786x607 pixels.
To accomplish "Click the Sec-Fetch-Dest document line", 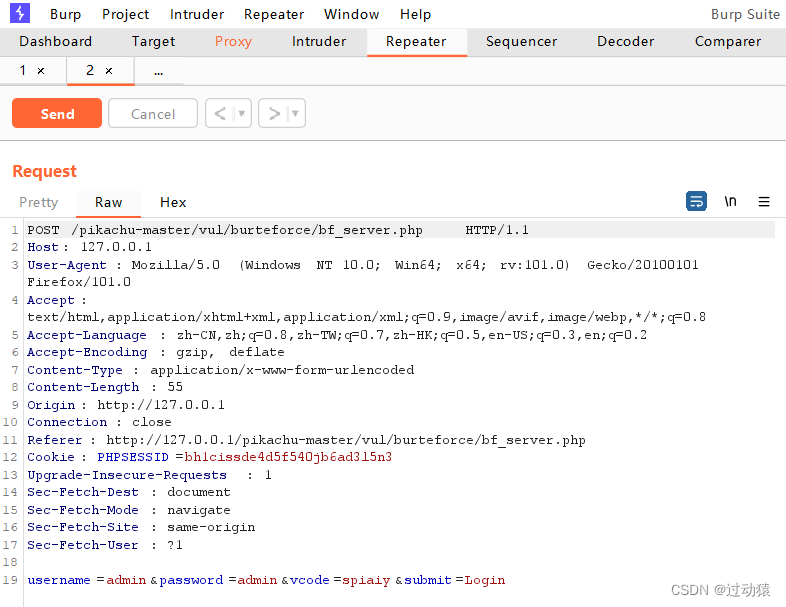I will point(129,492).
